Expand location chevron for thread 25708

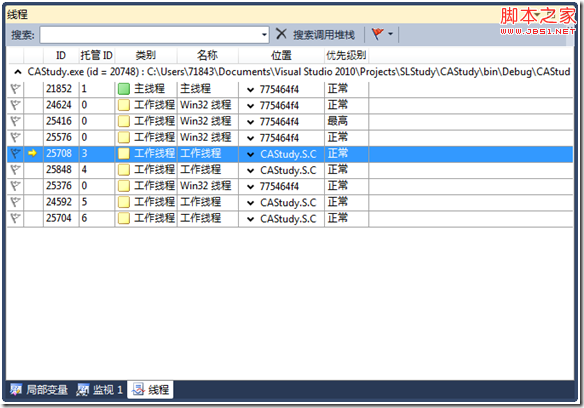click(251, 154)
